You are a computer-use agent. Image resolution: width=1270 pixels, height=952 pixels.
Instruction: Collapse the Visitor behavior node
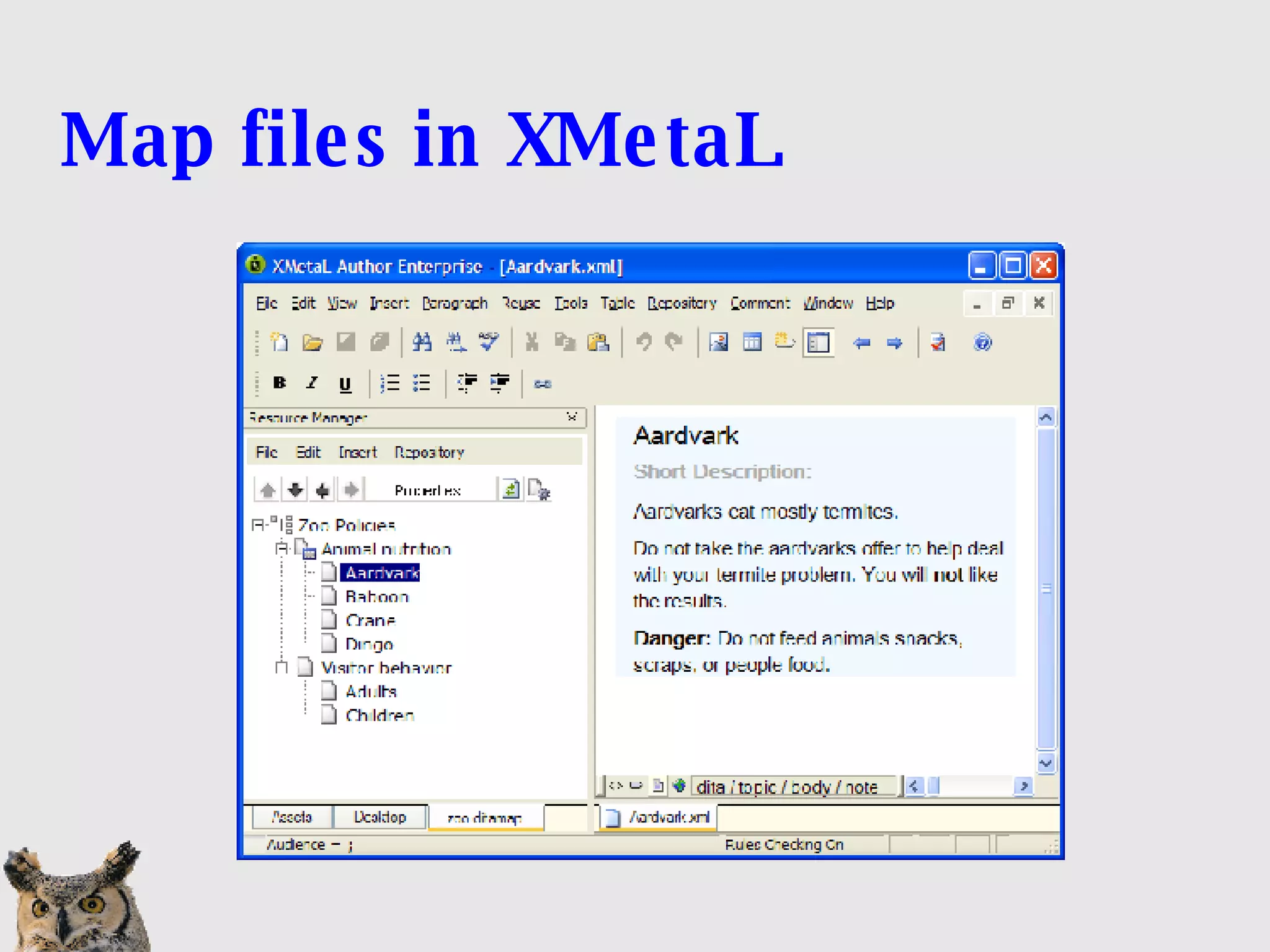coord(282,668)
